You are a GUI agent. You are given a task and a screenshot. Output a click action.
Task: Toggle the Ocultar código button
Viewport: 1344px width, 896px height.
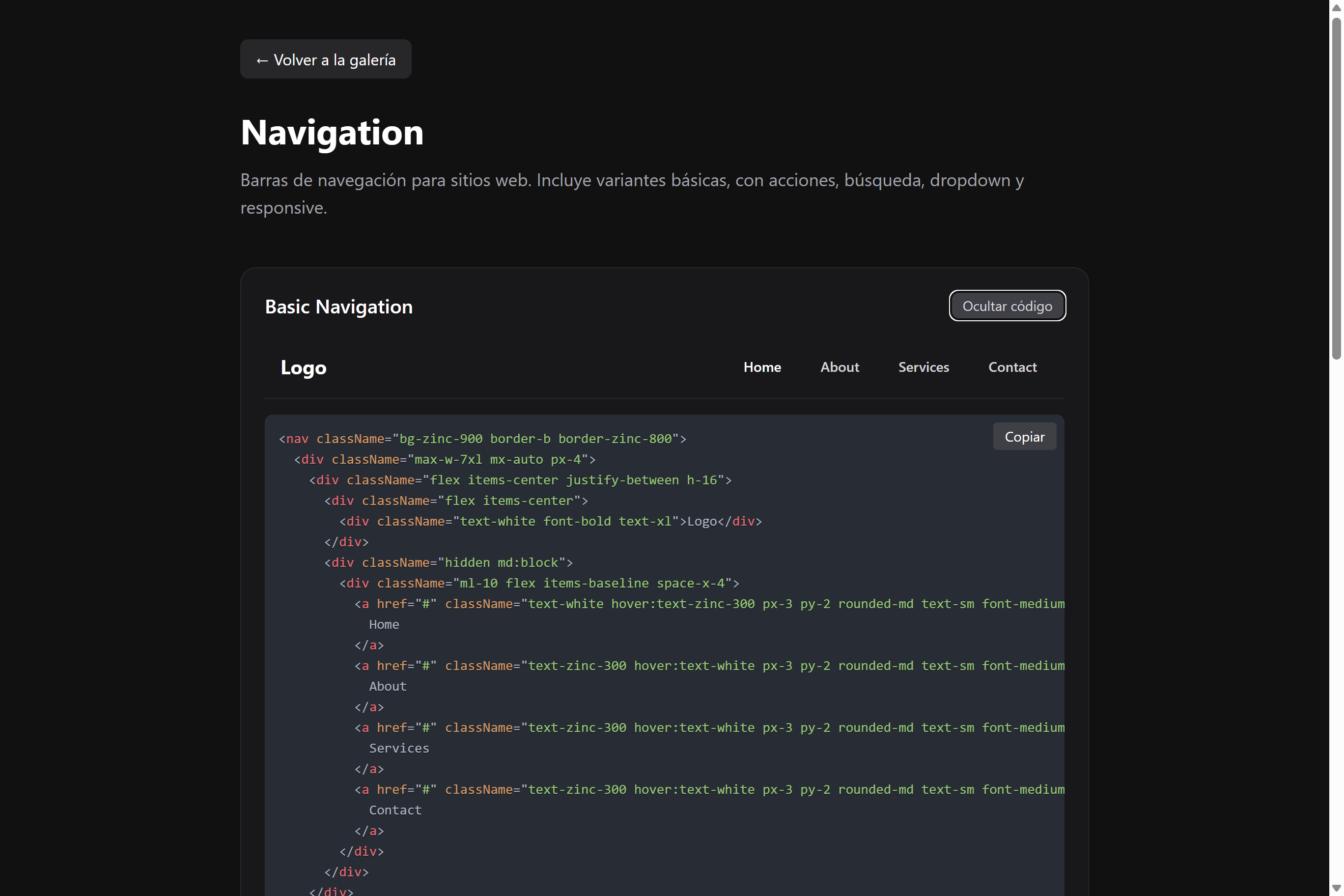point(1007,306)
